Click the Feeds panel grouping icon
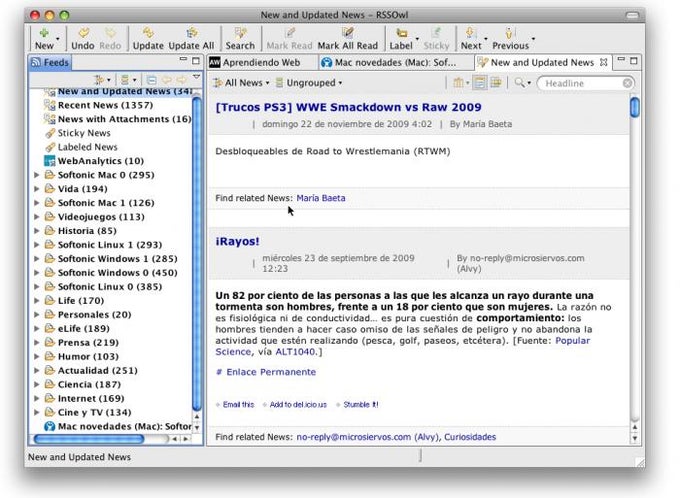Image resolution: width=680 pixels, height=498 pixels. click(x=125, y=80)
